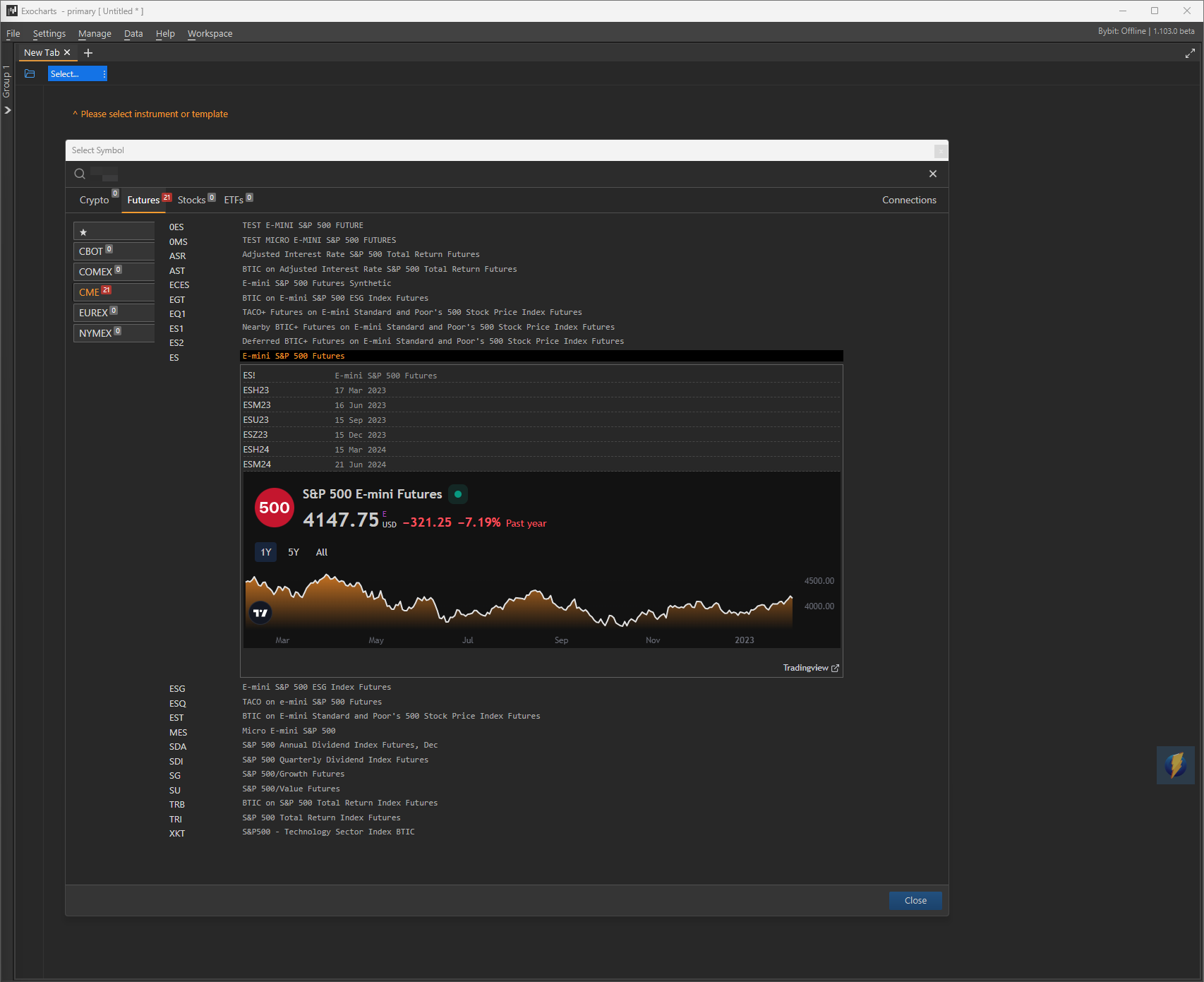The image size is (1204, 982).
Task: Expand the ESG symbol row
Action: coord(505,688)
